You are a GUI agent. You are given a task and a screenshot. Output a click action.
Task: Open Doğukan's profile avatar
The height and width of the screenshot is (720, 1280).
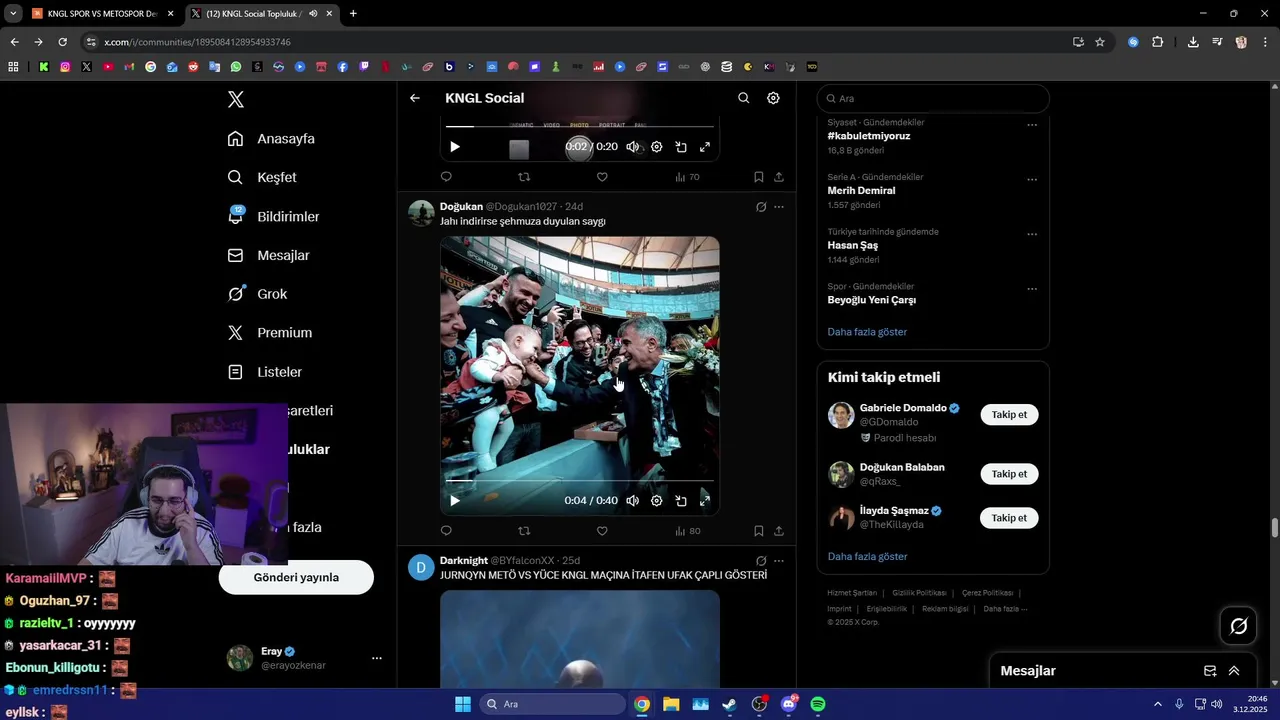421,213
